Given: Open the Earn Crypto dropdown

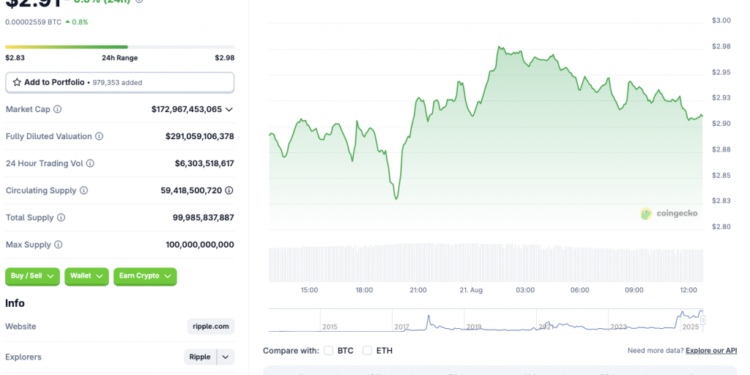Looking at the screenshot, I should [145, 276].
